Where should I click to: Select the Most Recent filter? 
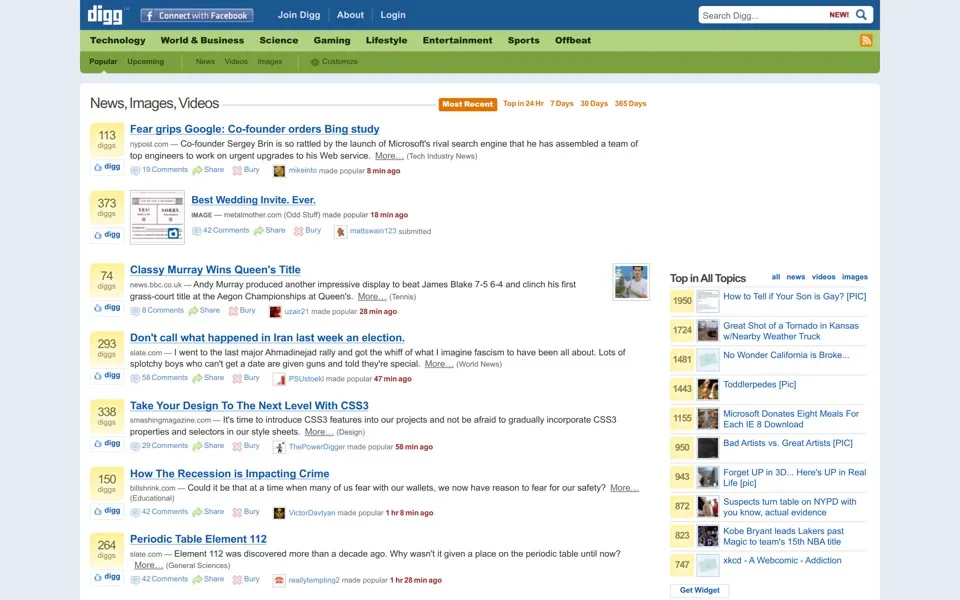468,104
